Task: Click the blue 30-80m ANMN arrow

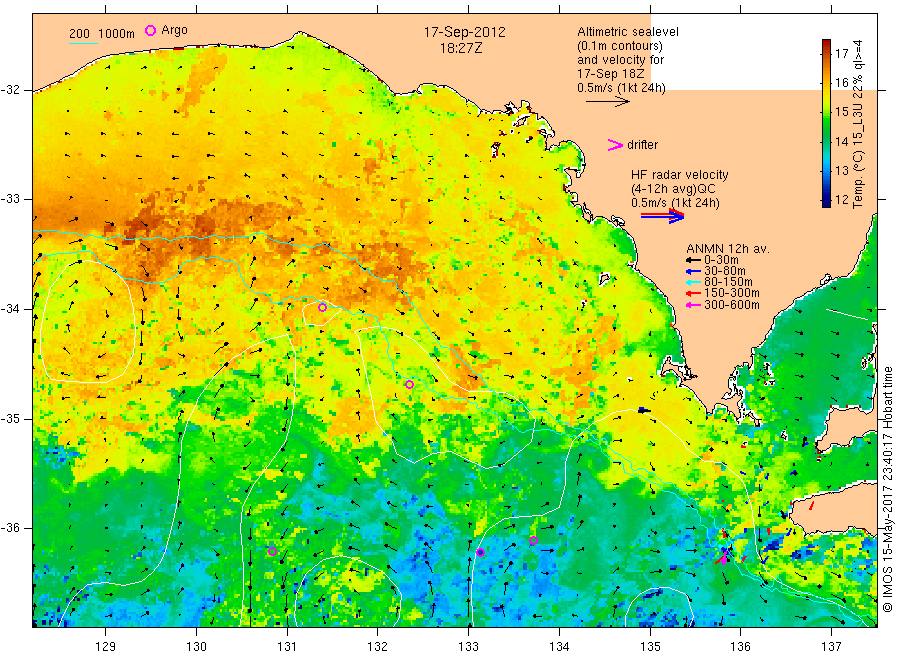Action: (x=693, y=271)
